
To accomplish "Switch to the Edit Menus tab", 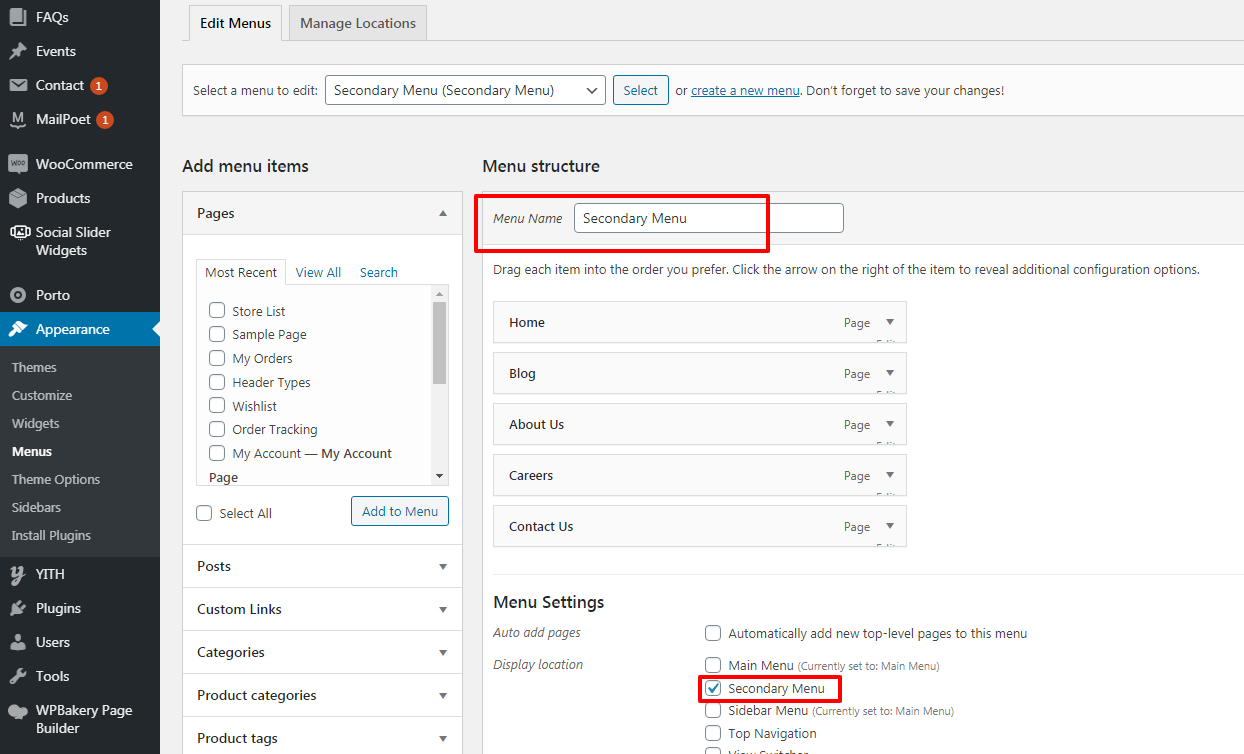I will 235,23.
